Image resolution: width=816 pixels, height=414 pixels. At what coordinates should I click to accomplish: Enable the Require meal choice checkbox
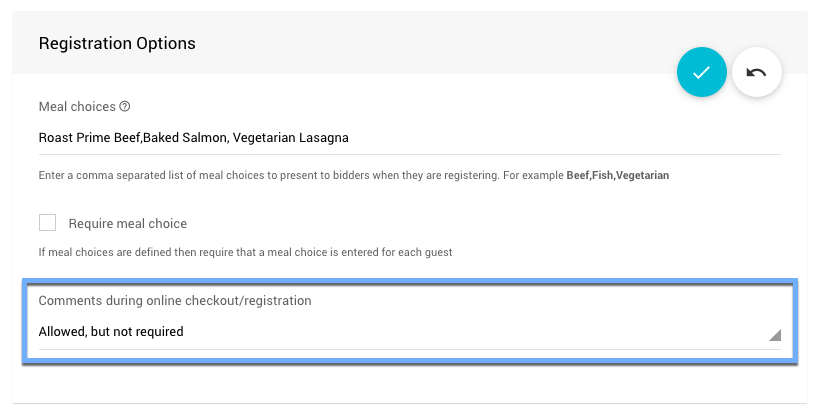[x=47, y=223]
